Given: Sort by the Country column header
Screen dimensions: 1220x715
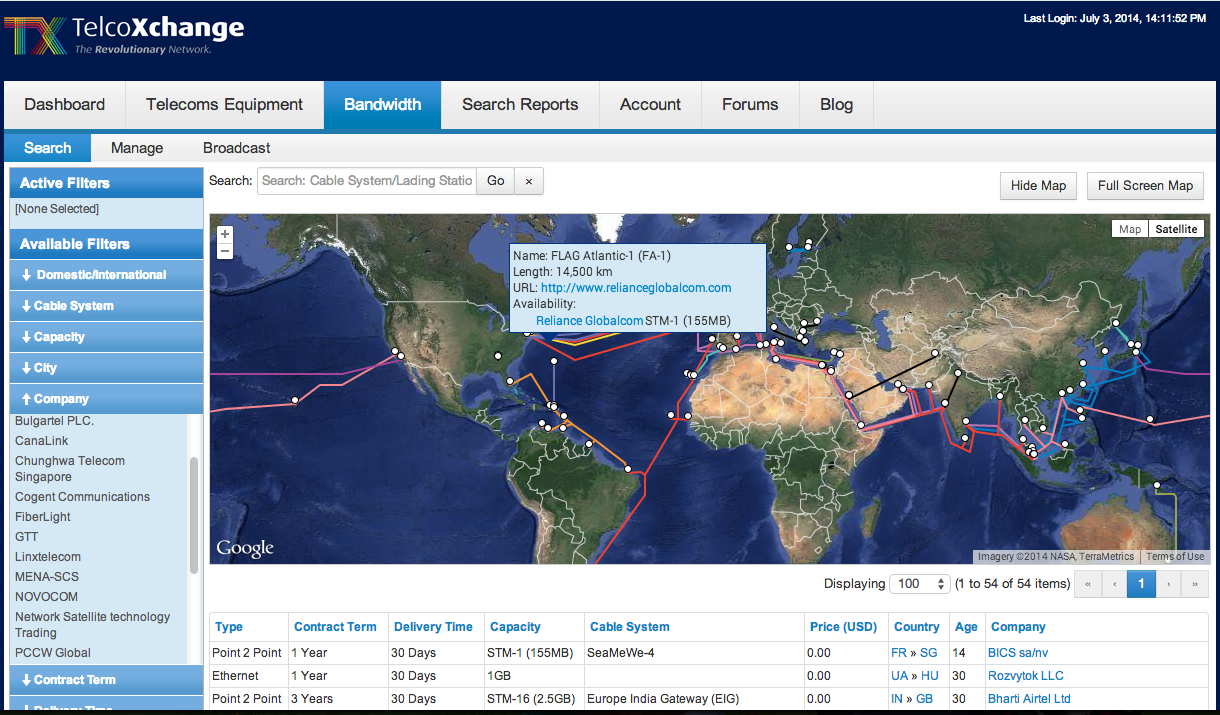Looking at the screenshot, I should tap(917, 627).
